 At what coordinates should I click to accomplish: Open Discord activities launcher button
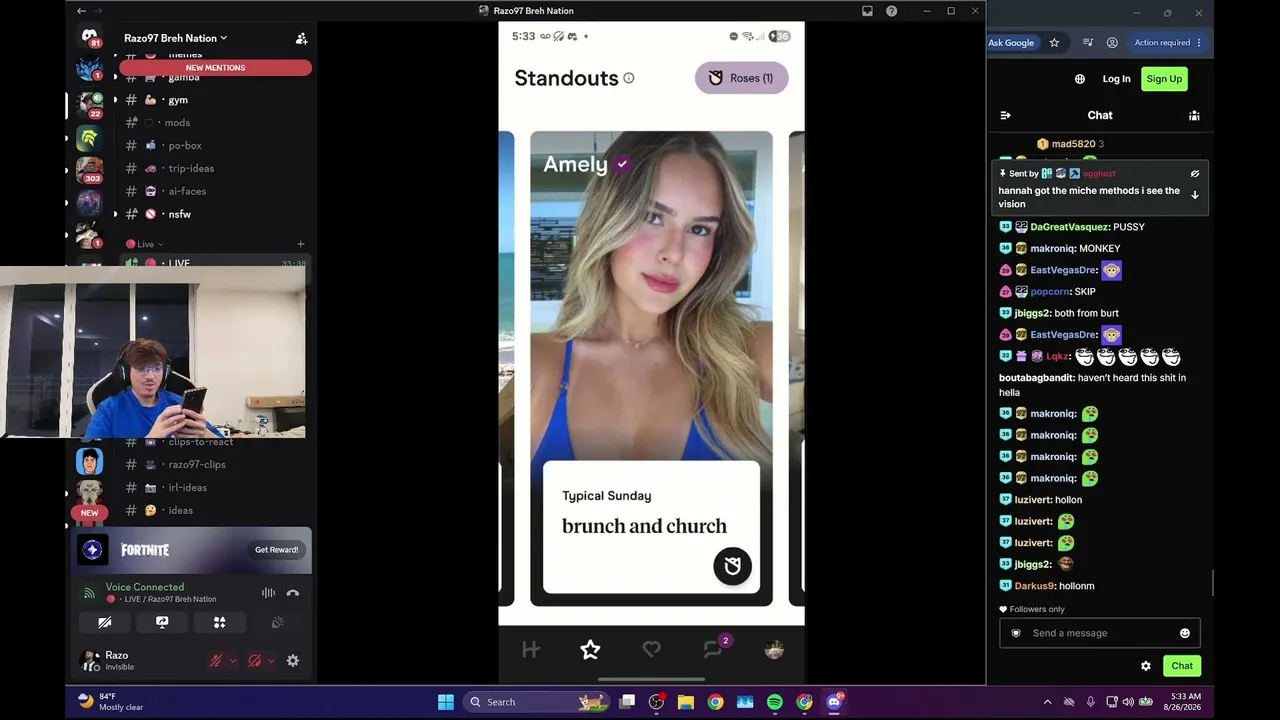point(220,622)
